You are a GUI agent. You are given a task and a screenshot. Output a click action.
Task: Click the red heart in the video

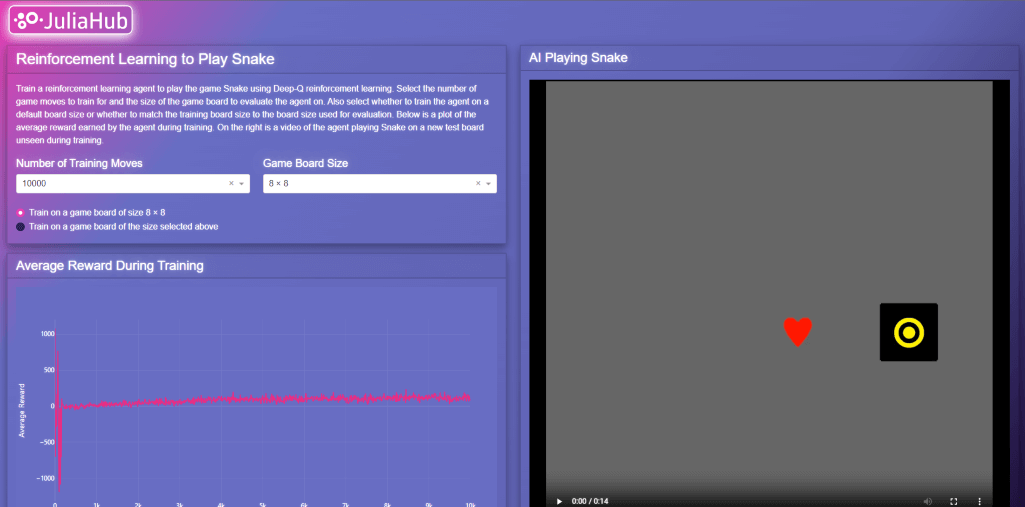pyautogui.click(x=797, y=331)
